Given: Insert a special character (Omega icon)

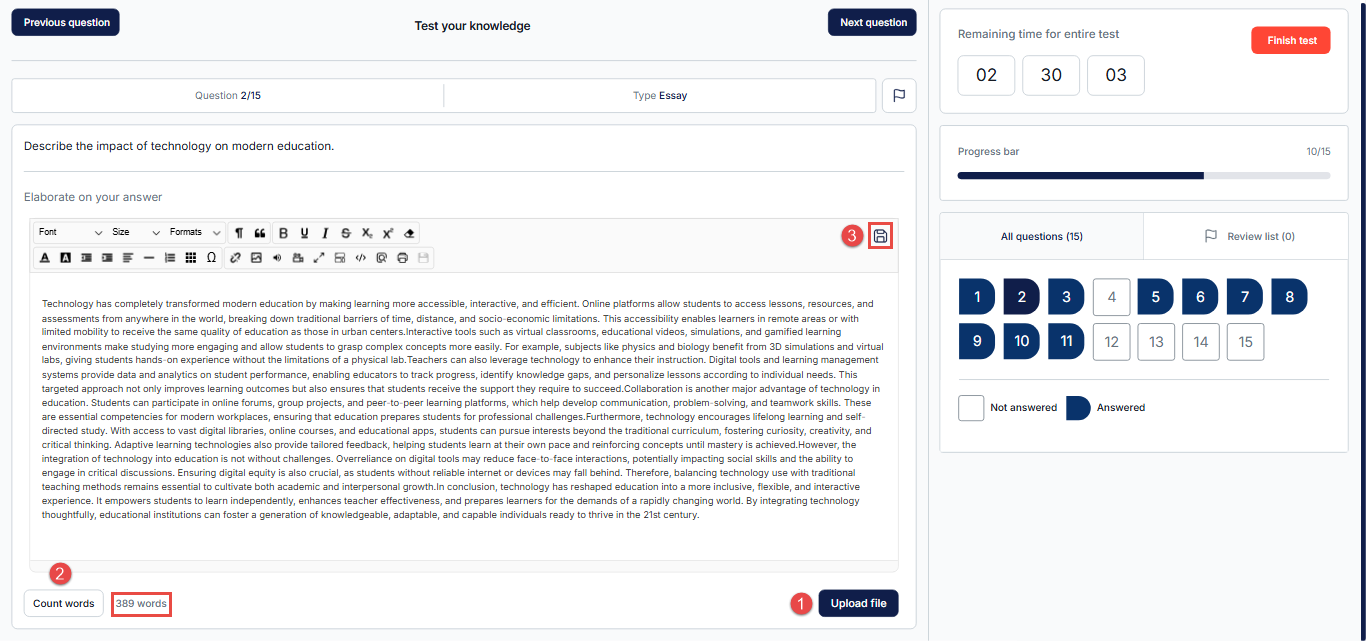Looking at the screenshot, I should [x=211, y=257].
